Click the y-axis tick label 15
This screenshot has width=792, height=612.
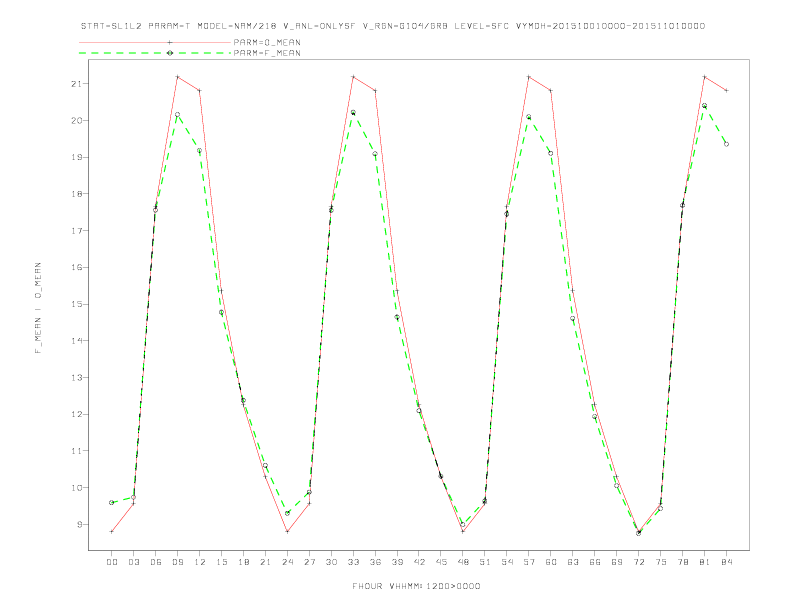click(76, 304)
